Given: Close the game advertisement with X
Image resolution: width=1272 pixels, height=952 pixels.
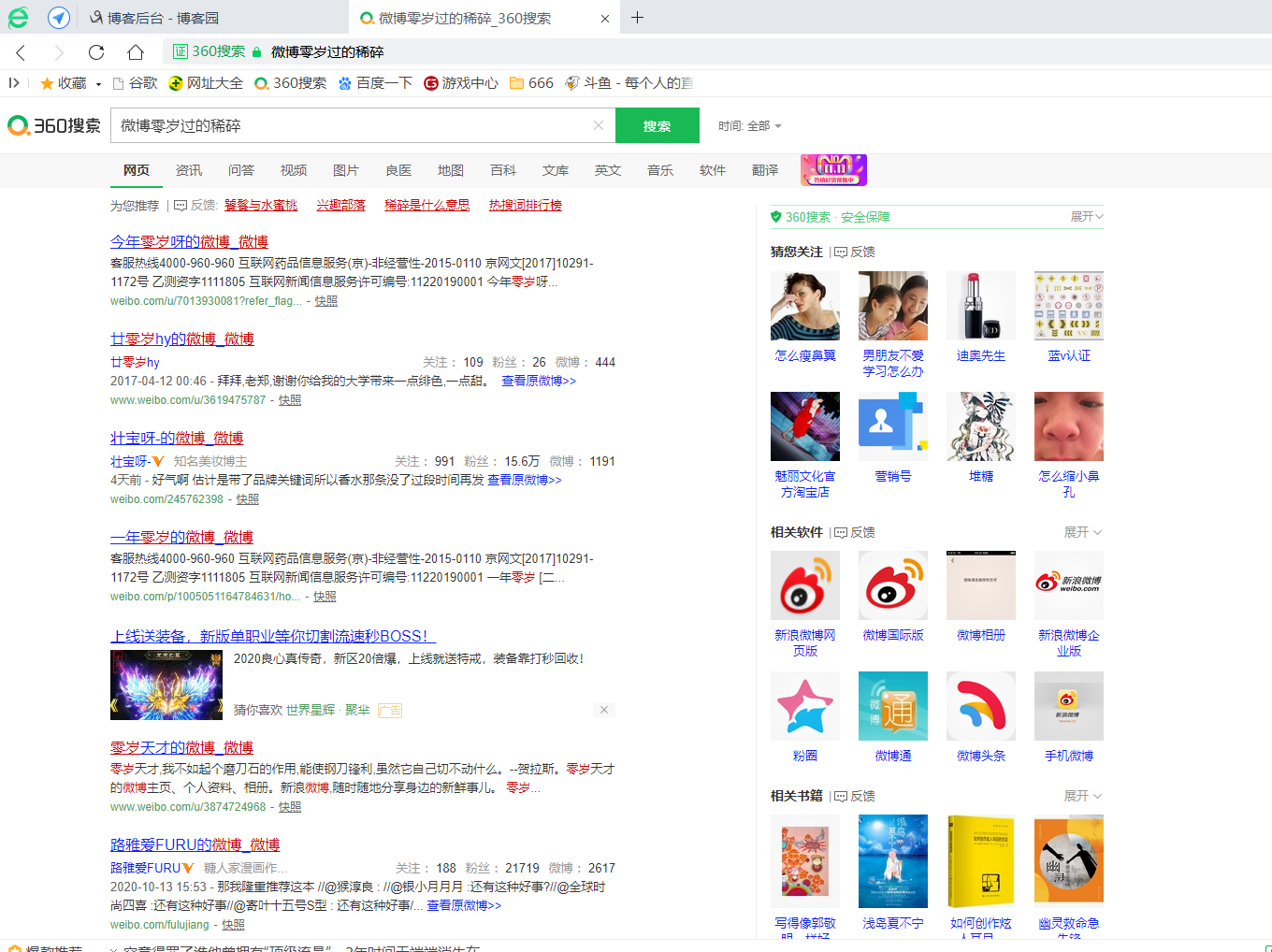Looking at the screenshot, I should tap(604, 710).
